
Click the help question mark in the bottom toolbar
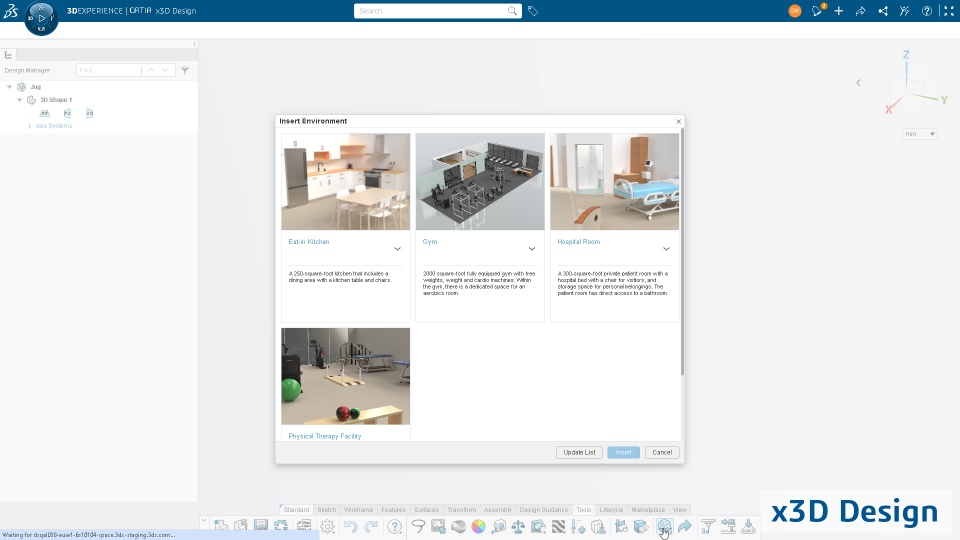[395, 527]
